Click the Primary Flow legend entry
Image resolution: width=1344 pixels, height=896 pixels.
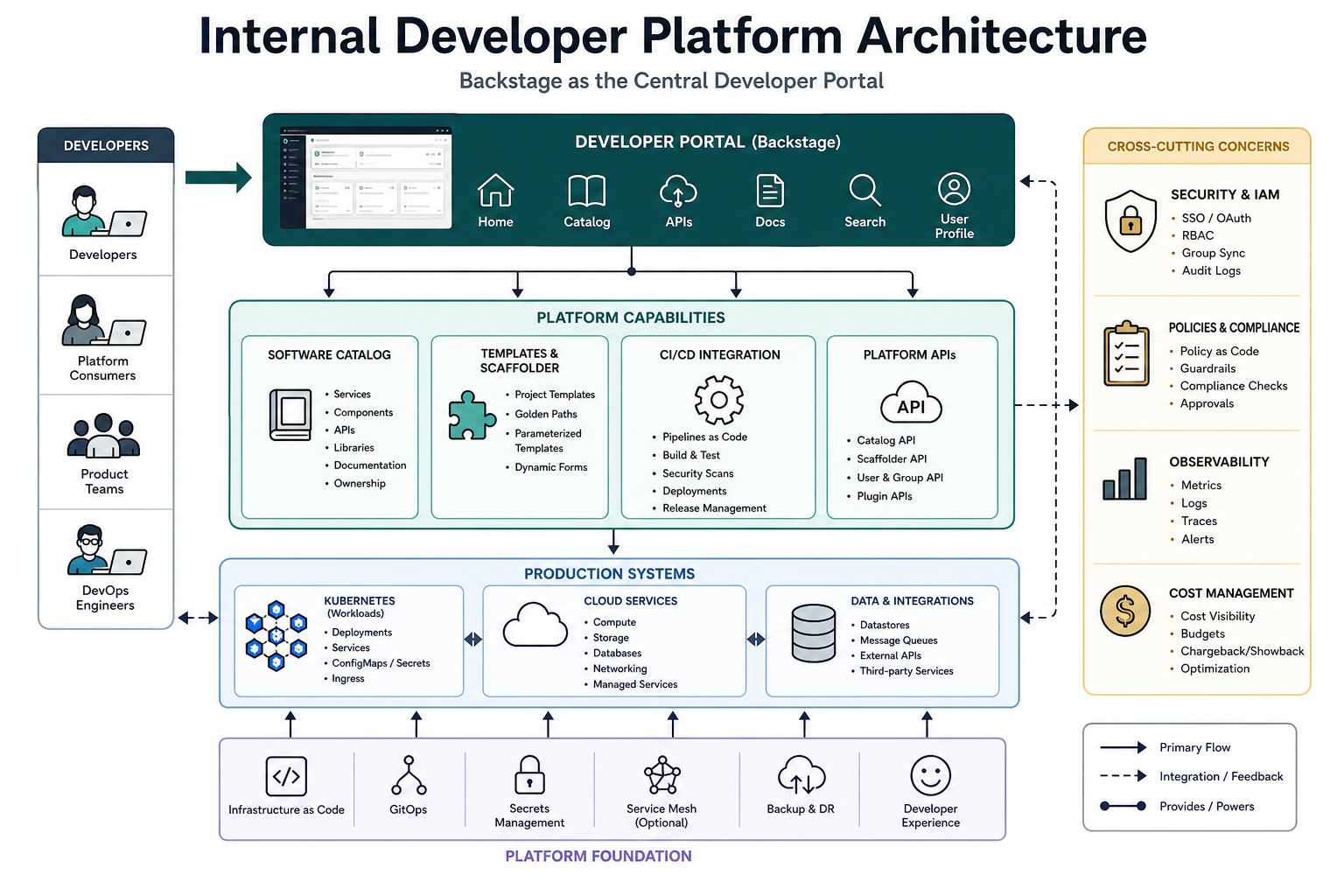[x=1165, y=747]
